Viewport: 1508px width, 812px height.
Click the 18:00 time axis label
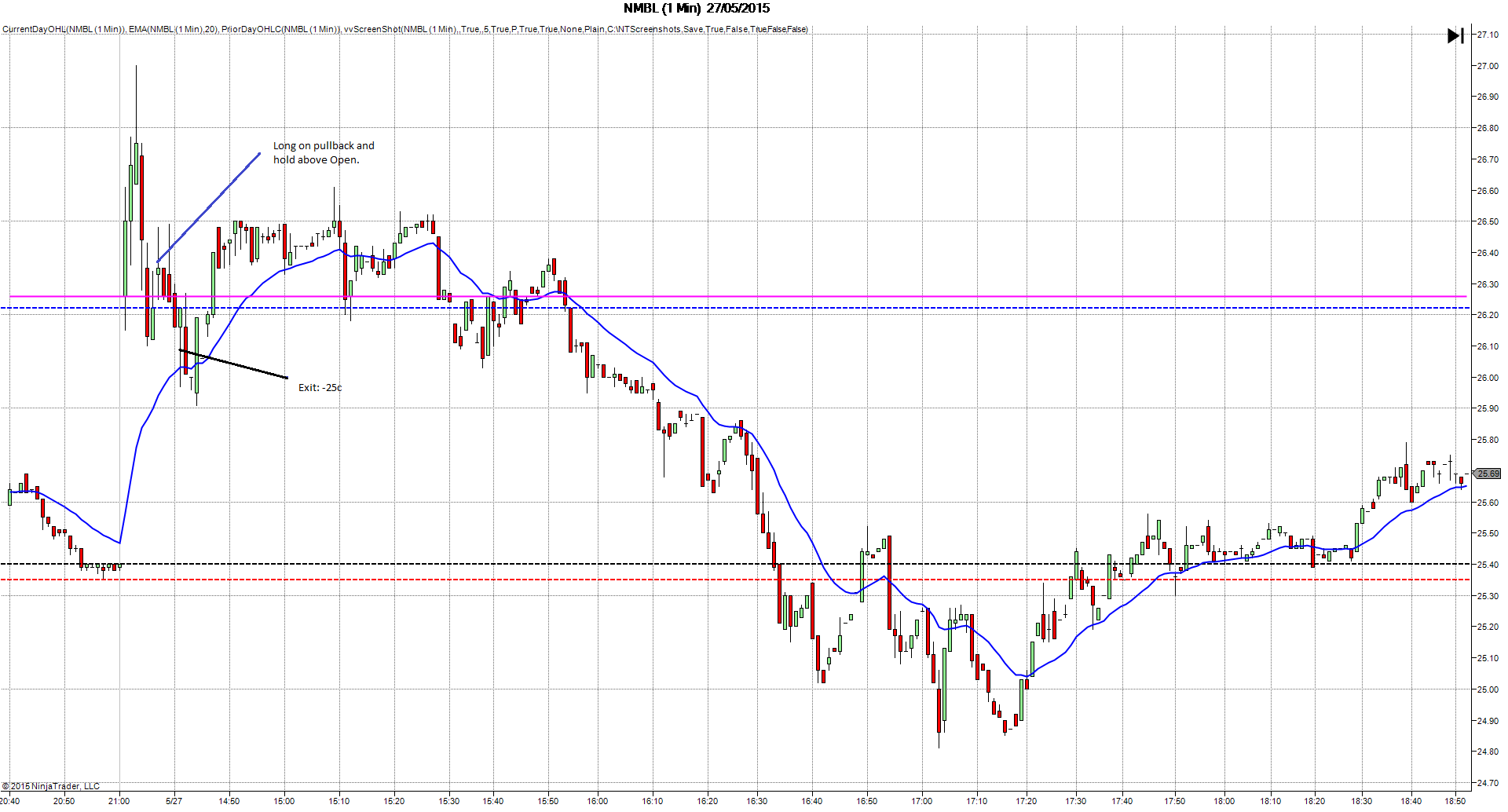pyautogui.click(x=1224, y=801)
